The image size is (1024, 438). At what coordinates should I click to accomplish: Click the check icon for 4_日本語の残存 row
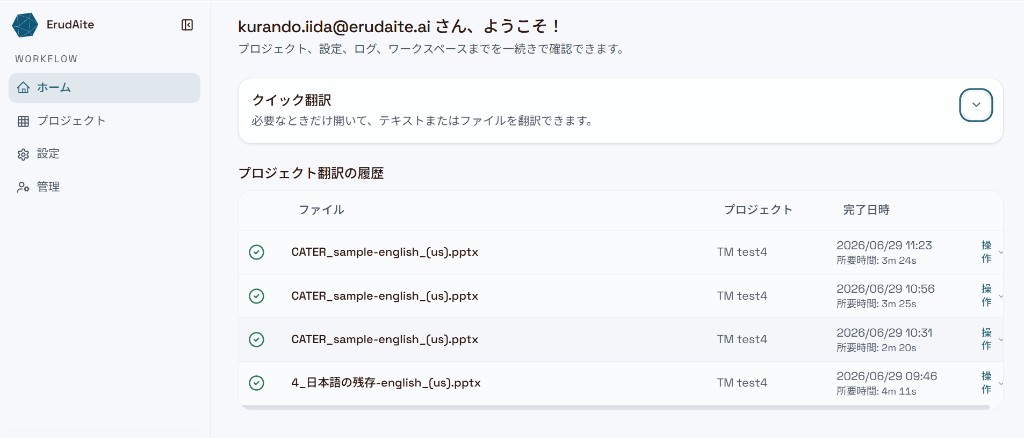pyautogui.click(x=257, y=383)
